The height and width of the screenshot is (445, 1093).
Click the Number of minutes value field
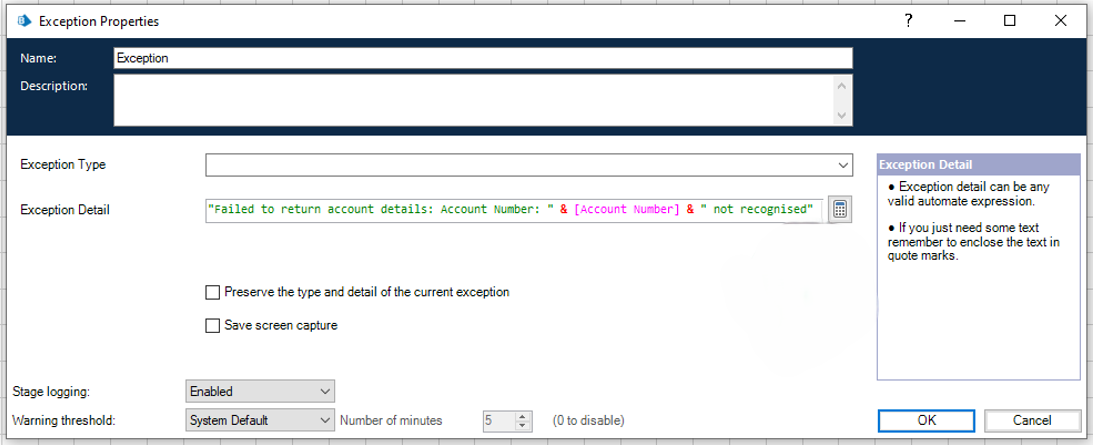497,421
